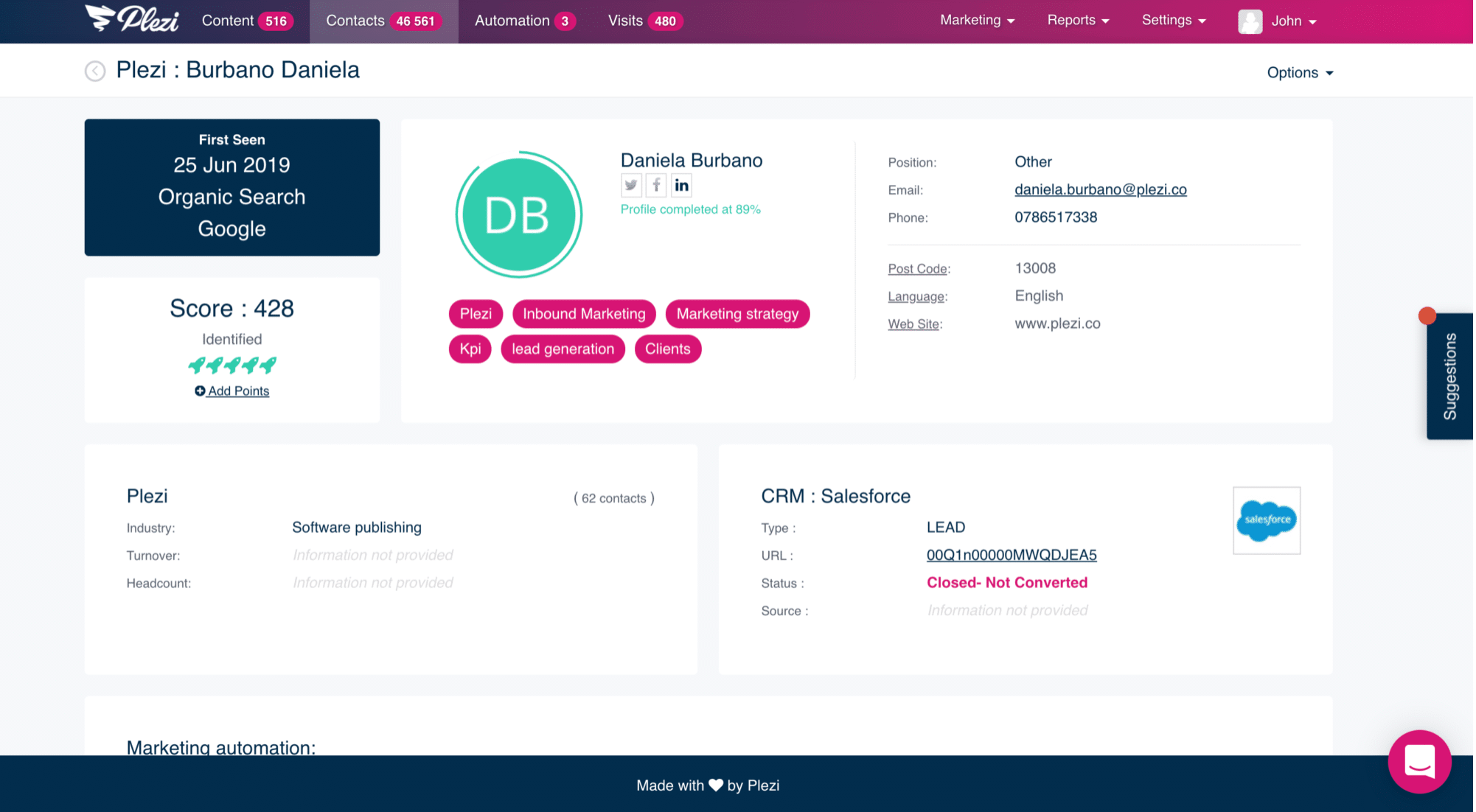Viewport: 1476px width, 812px height.
Task: Open the Content tab
Action: [x=247, y=21]
